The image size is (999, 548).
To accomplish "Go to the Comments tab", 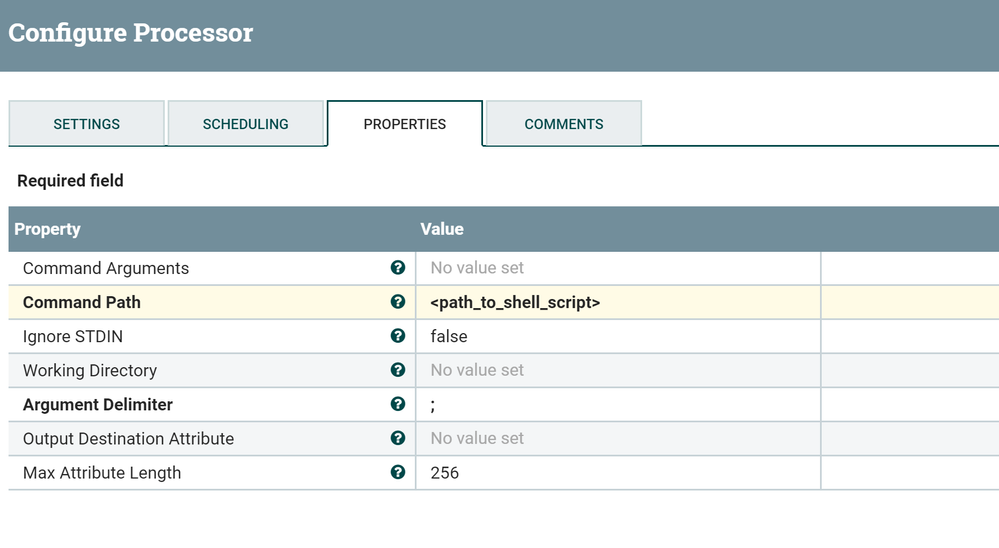I will (563, 124).
